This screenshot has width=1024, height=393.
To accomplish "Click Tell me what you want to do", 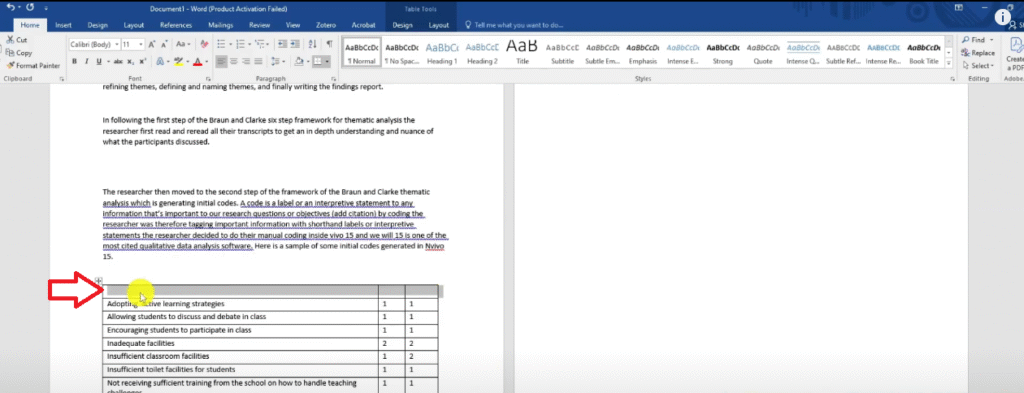I will click(x=515, y=25).
